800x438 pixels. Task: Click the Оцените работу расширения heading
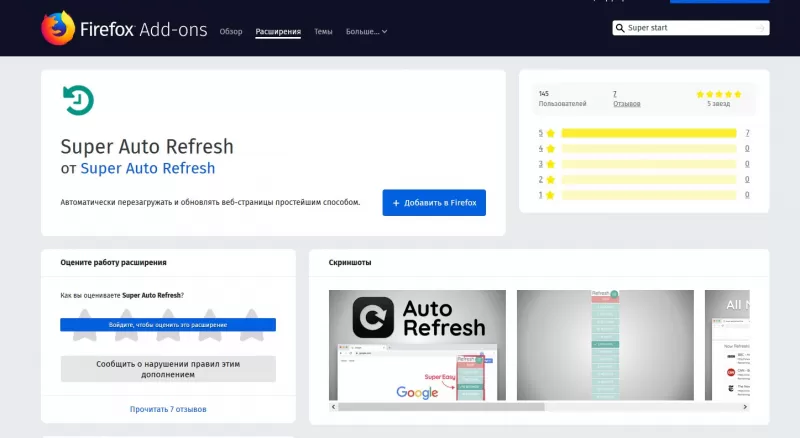click(x=113, y=262)
